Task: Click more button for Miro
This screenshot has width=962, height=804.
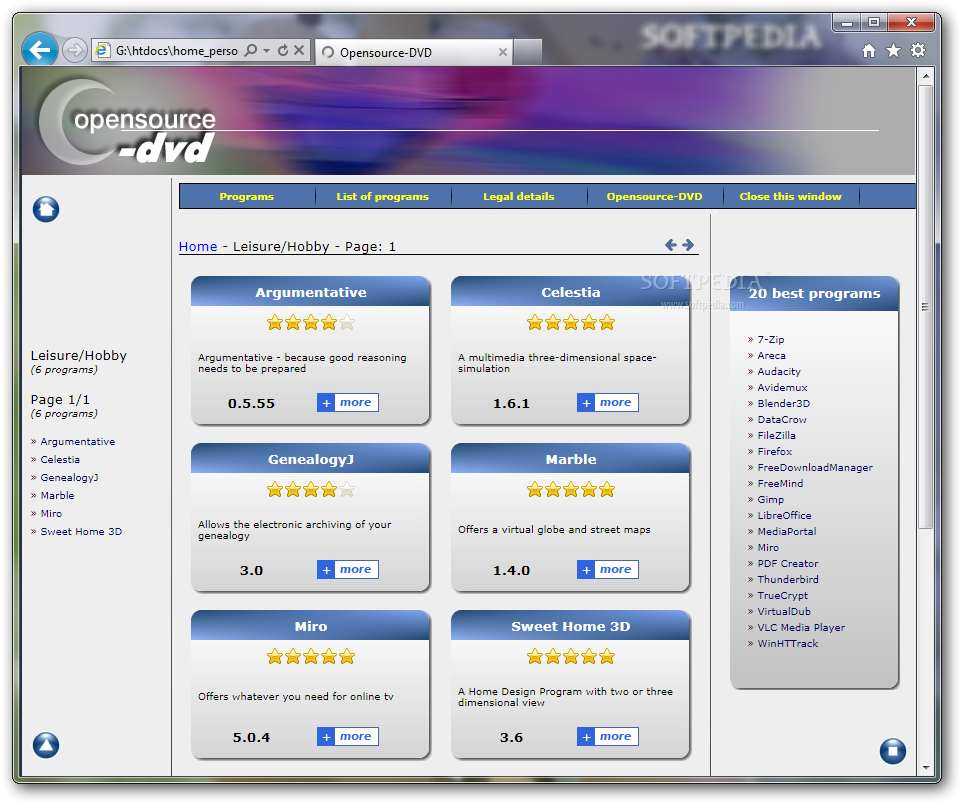Action: pyautogui.click(x=348, y=736)
